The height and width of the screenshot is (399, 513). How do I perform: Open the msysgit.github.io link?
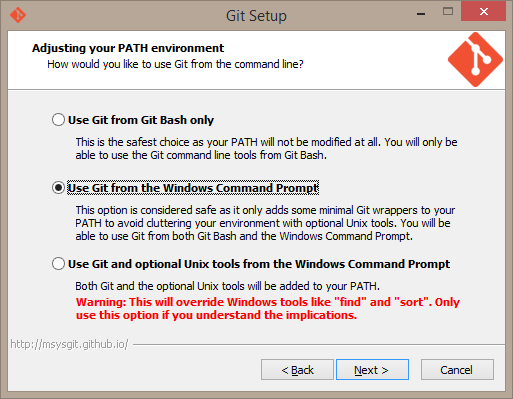(69, 344)
